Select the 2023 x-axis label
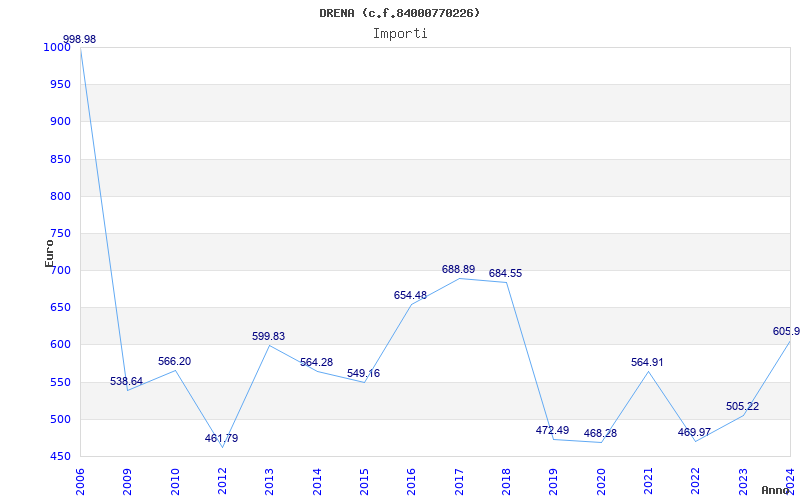 point(743,482)
